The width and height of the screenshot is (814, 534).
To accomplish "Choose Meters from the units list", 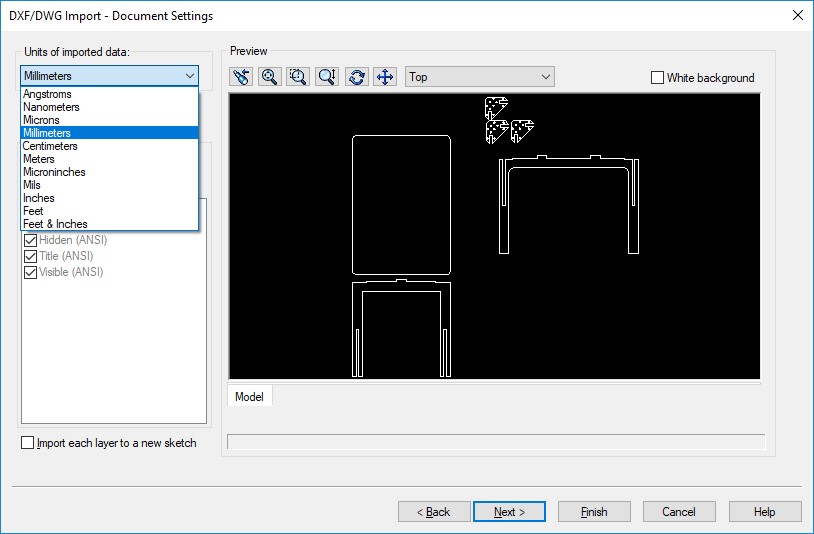I will pos(110,159).
